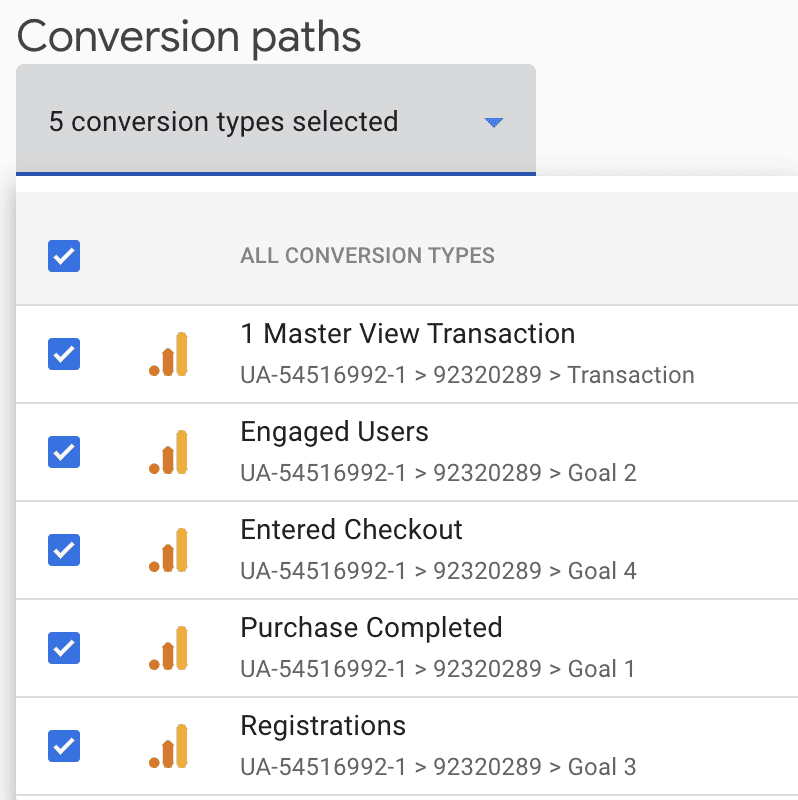Click the blue dropdown arrow icon
This screenshot has height=800, width=798.
click(493, 122)
